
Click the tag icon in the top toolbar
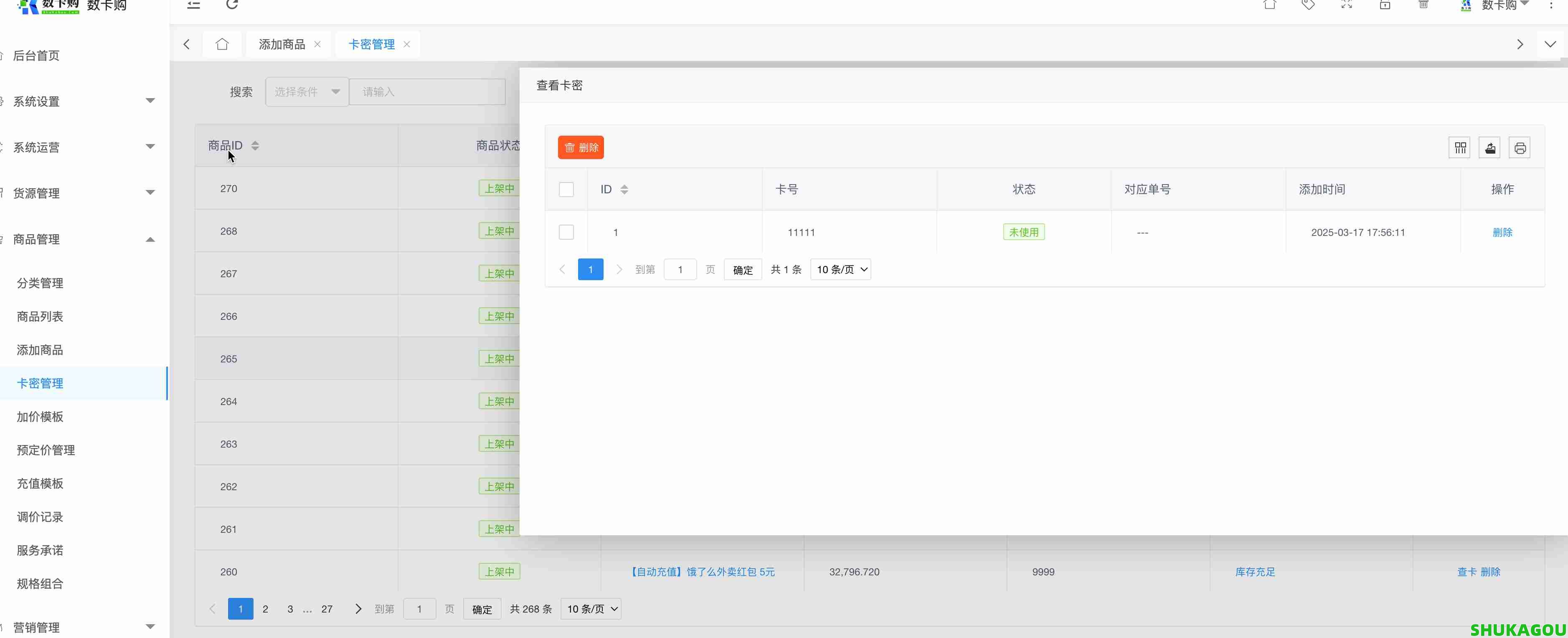coord(1309,5)
